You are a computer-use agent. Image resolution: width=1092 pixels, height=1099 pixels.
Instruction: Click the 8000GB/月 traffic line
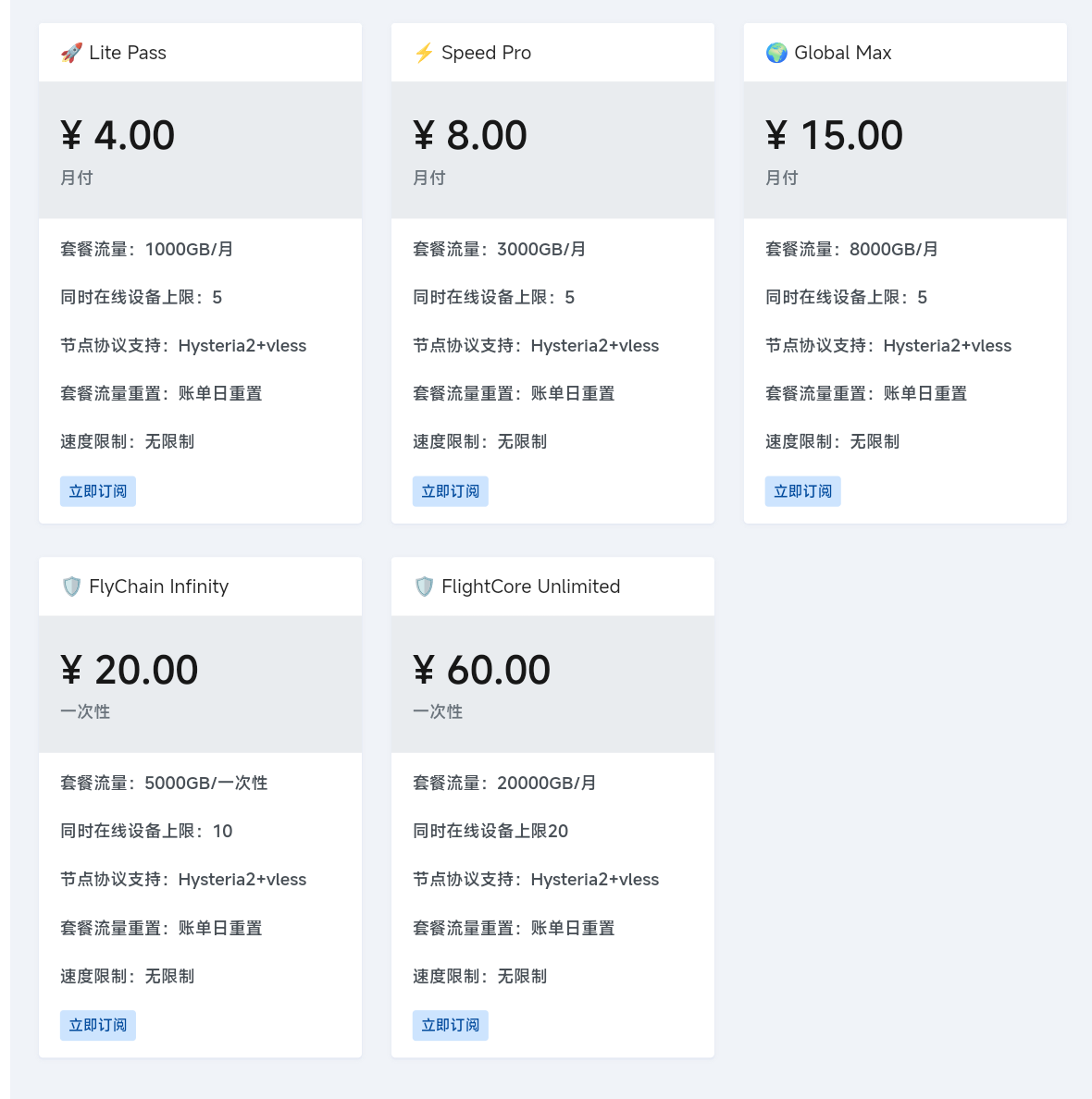(x=851, y=249)
